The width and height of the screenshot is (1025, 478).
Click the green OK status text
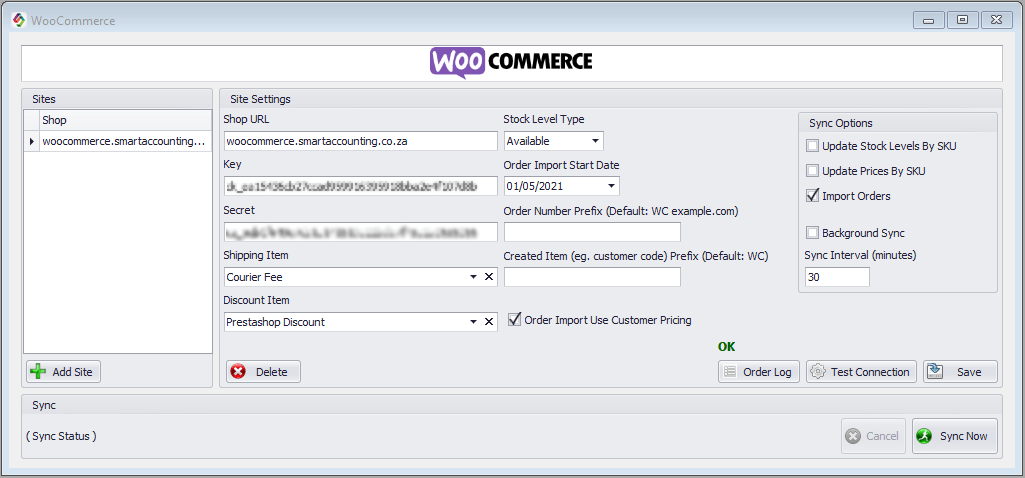point(727,347)
